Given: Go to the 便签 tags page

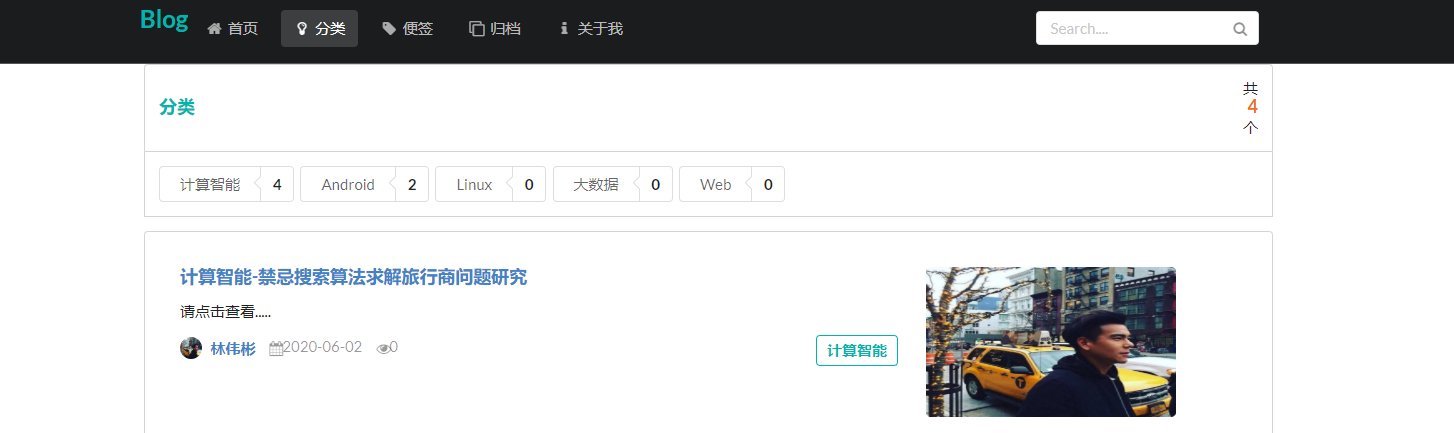Looking at the screenshot, I should [x=407, y=29].
